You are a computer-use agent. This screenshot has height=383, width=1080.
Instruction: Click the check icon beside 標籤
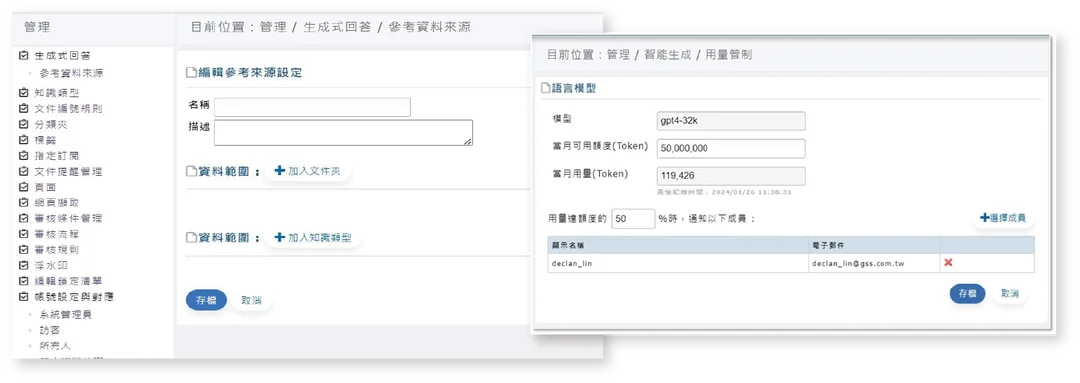(24, 140)
